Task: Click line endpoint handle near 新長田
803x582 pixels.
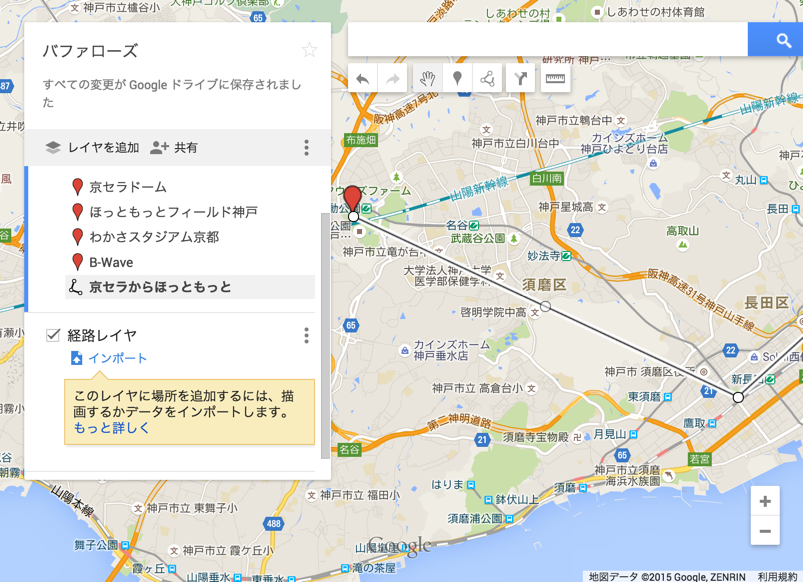Action: tap(738, 398)
